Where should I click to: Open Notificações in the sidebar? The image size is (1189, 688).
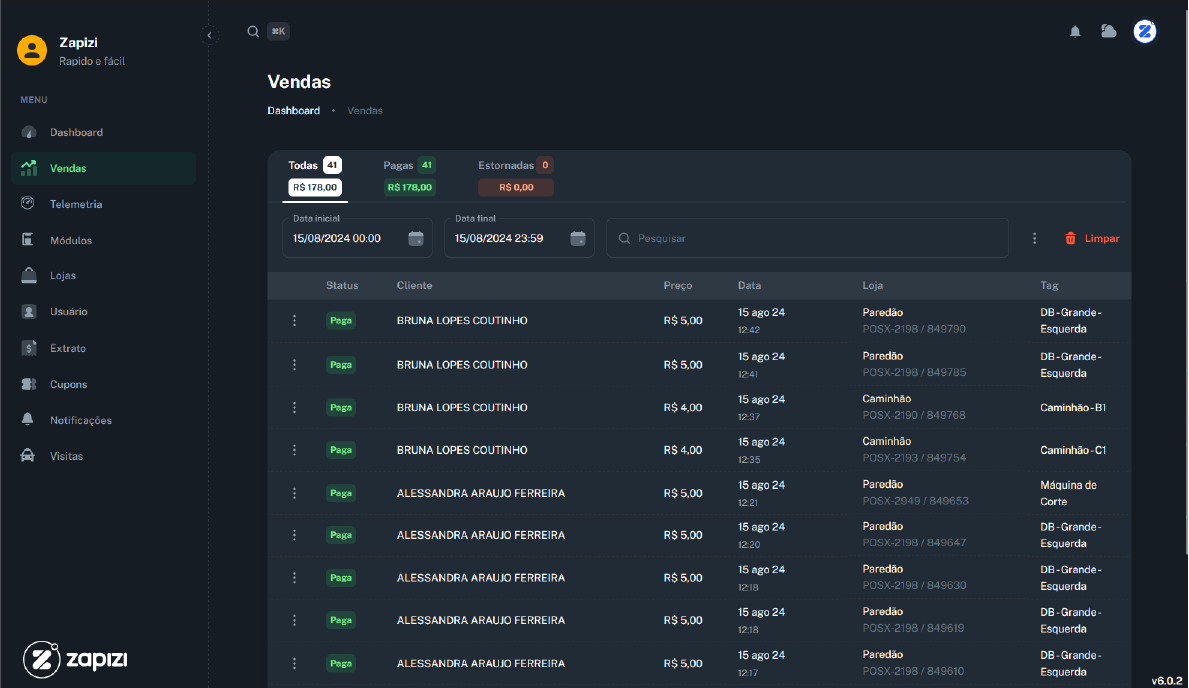point(103,419)
